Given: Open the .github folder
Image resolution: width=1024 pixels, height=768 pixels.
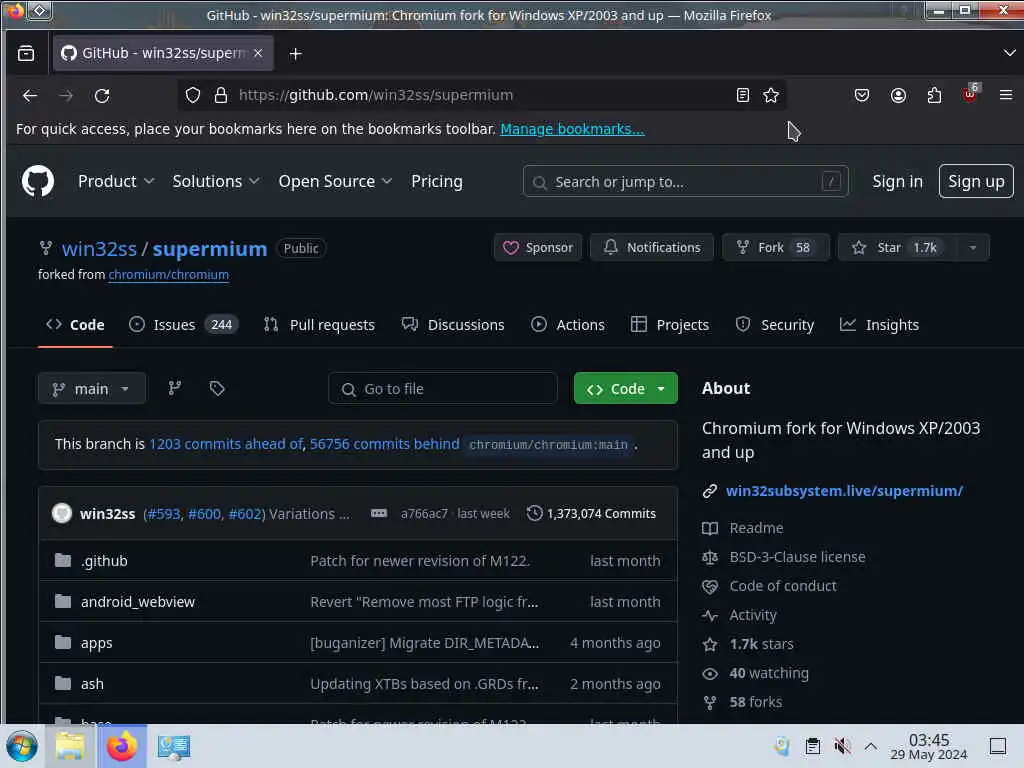Looking at the screenshot, I should coord(104,561).
